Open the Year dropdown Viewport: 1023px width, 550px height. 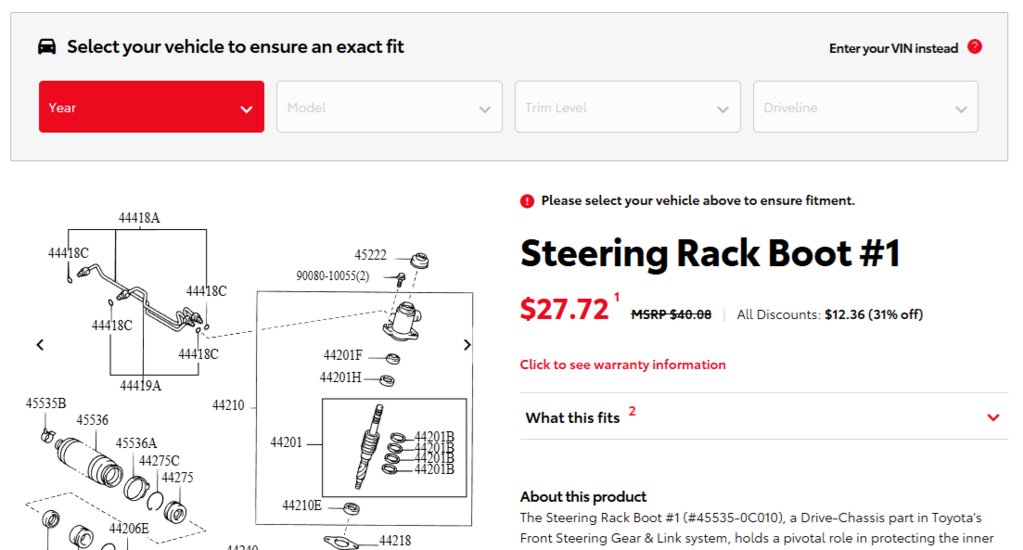(151, 107)
